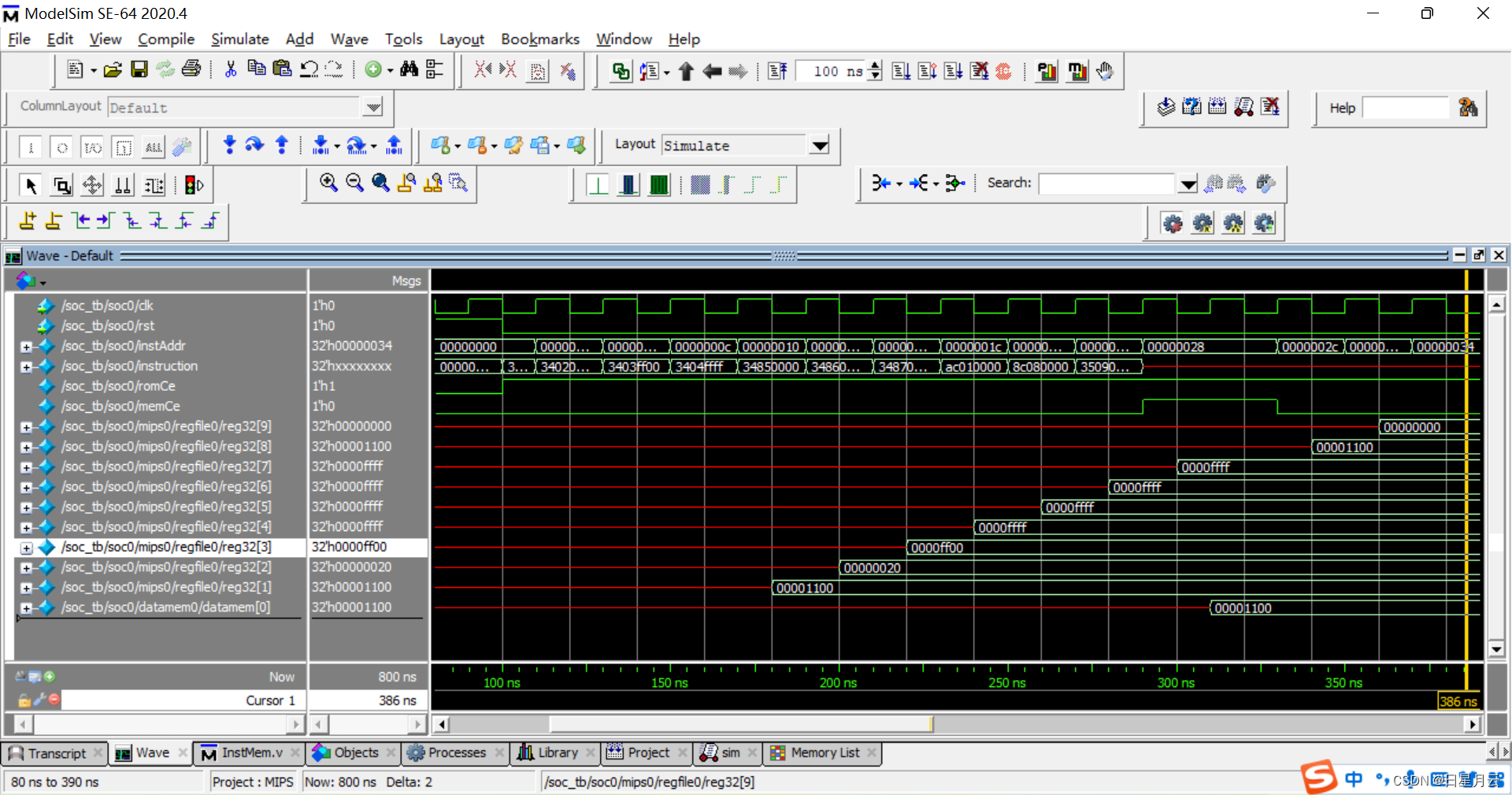Click the Insert Cursor icon

coord(28,221)
